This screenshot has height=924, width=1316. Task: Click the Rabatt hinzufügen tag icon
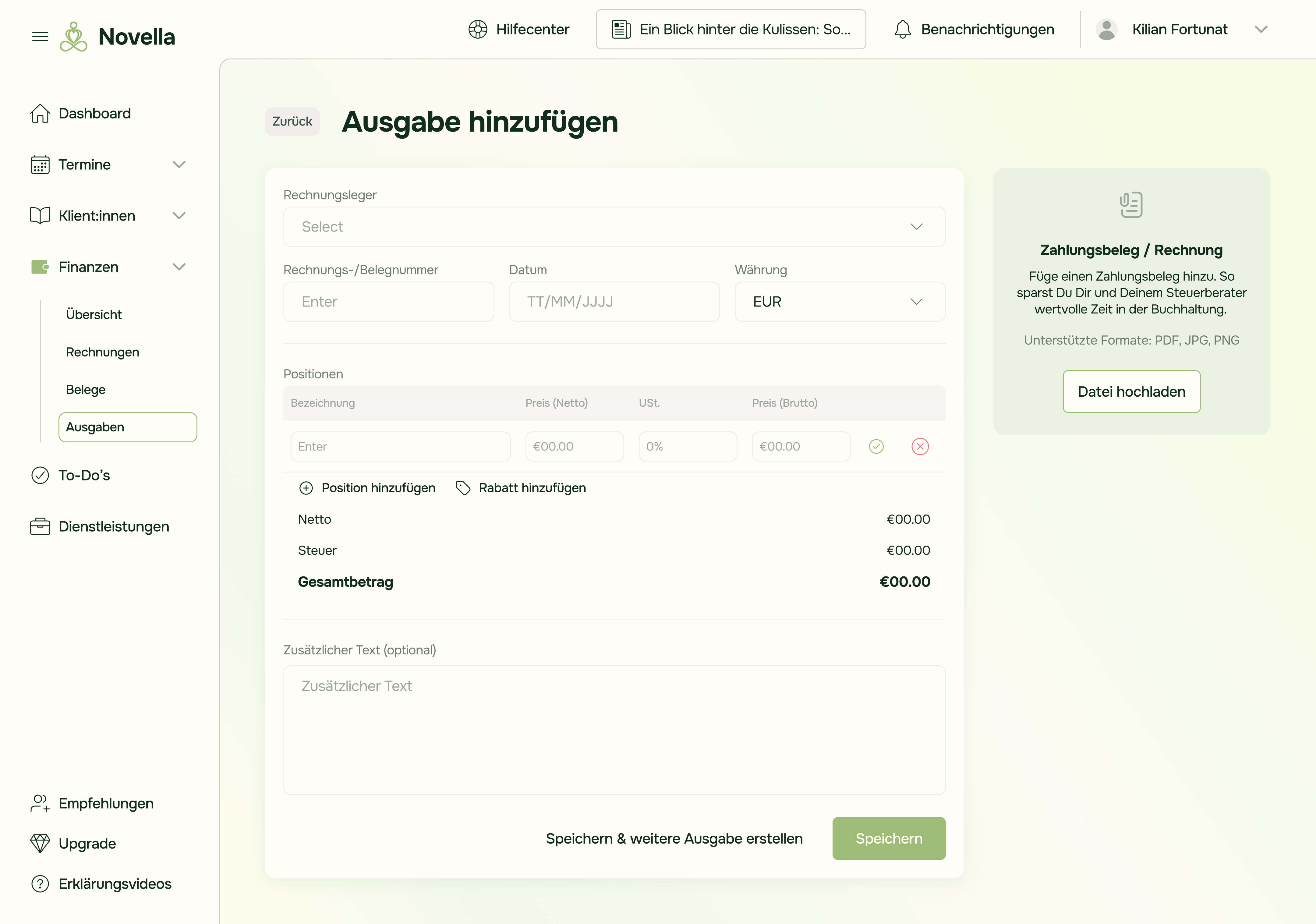(x=462, y=488)
